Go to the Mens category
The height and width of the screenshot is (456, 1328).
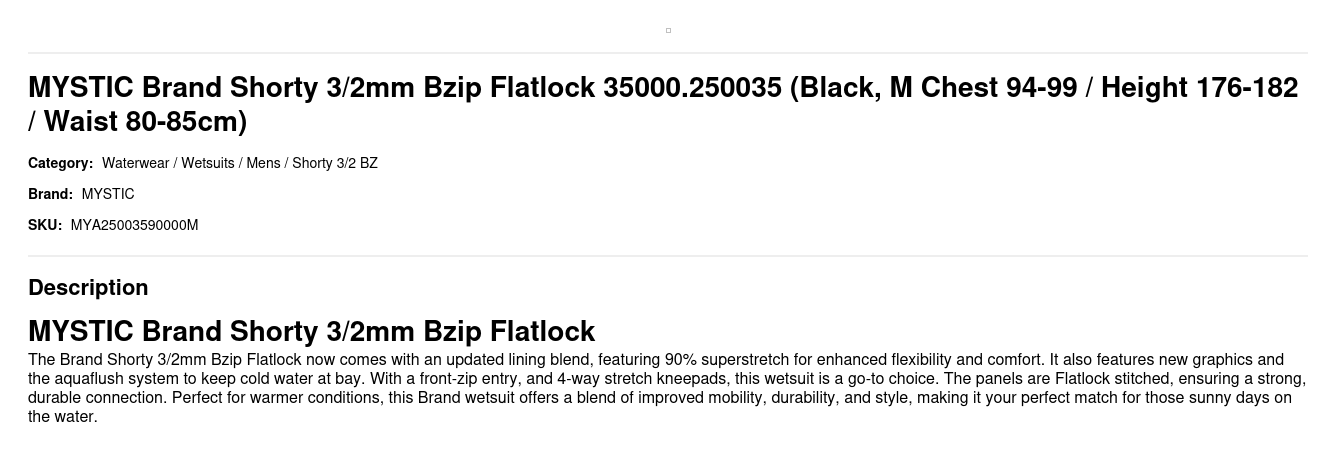263,163
